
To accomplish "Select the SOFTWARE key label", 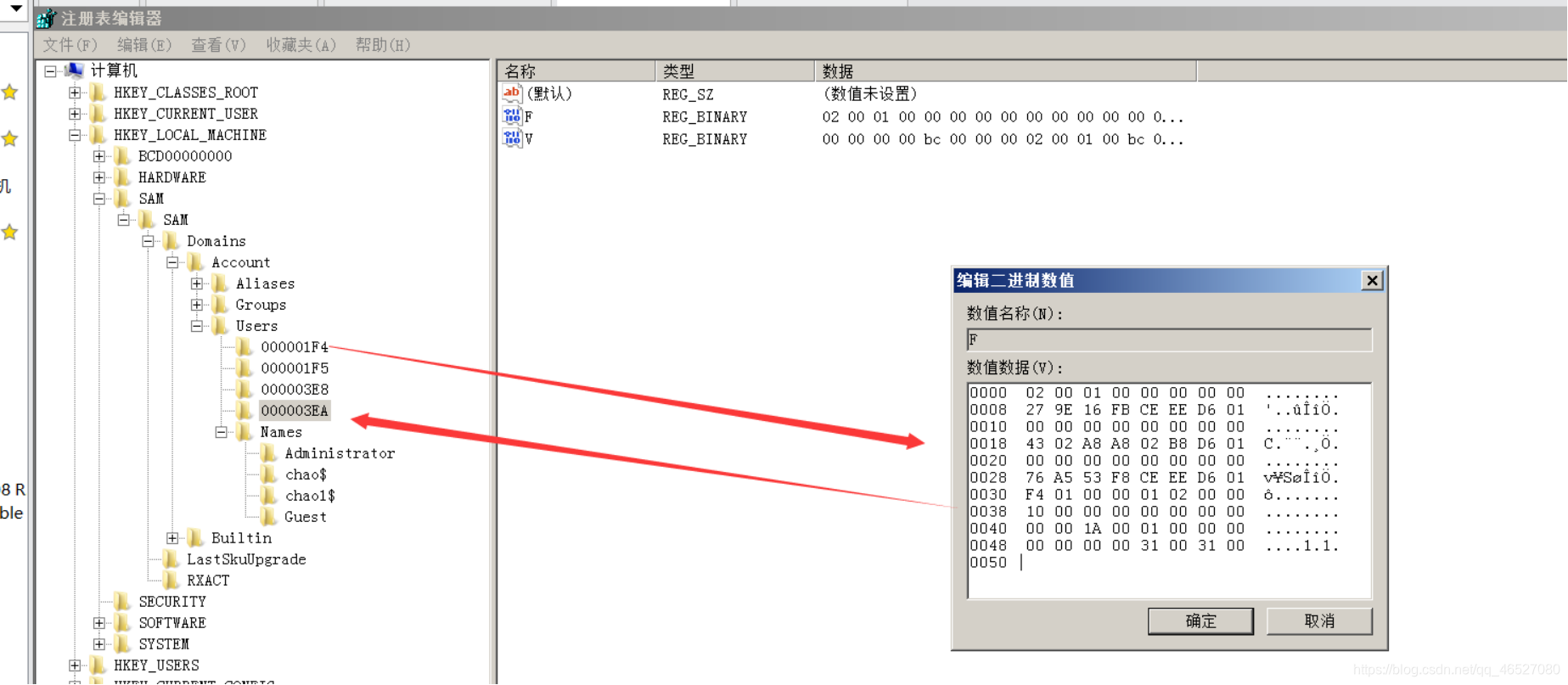I will [x=172, y=623].
